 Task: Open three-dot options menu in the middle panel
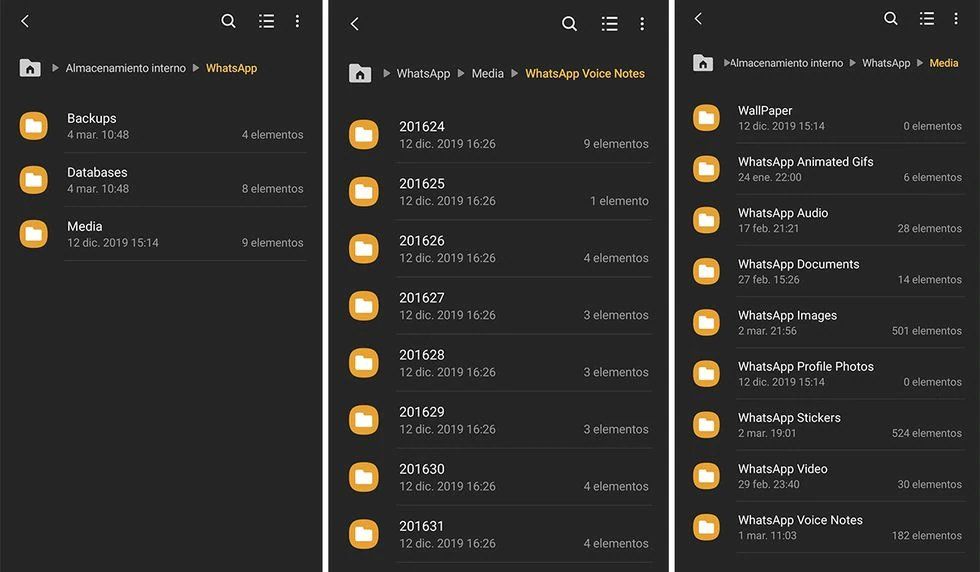click(x=642, y=24)
